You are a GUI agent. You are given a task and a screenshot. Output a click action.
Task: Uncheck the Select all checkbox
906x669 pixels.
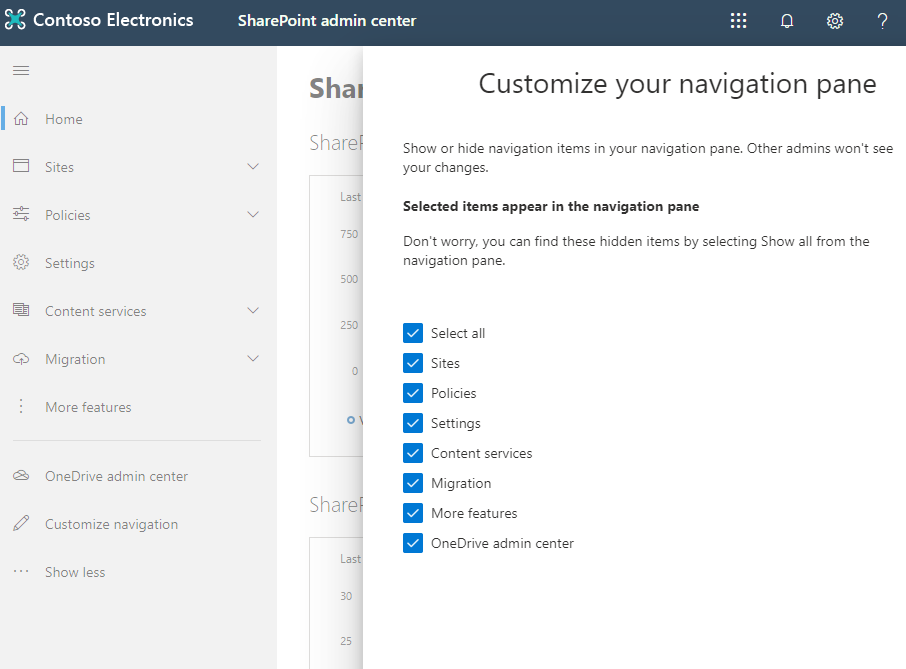[413, 332]
